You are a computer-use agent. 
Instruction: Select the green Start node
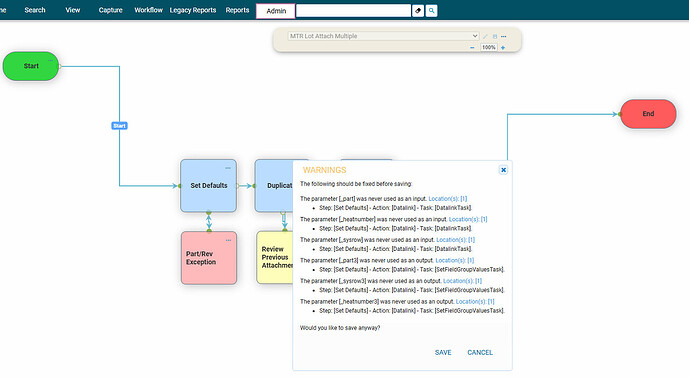[31, 66]
